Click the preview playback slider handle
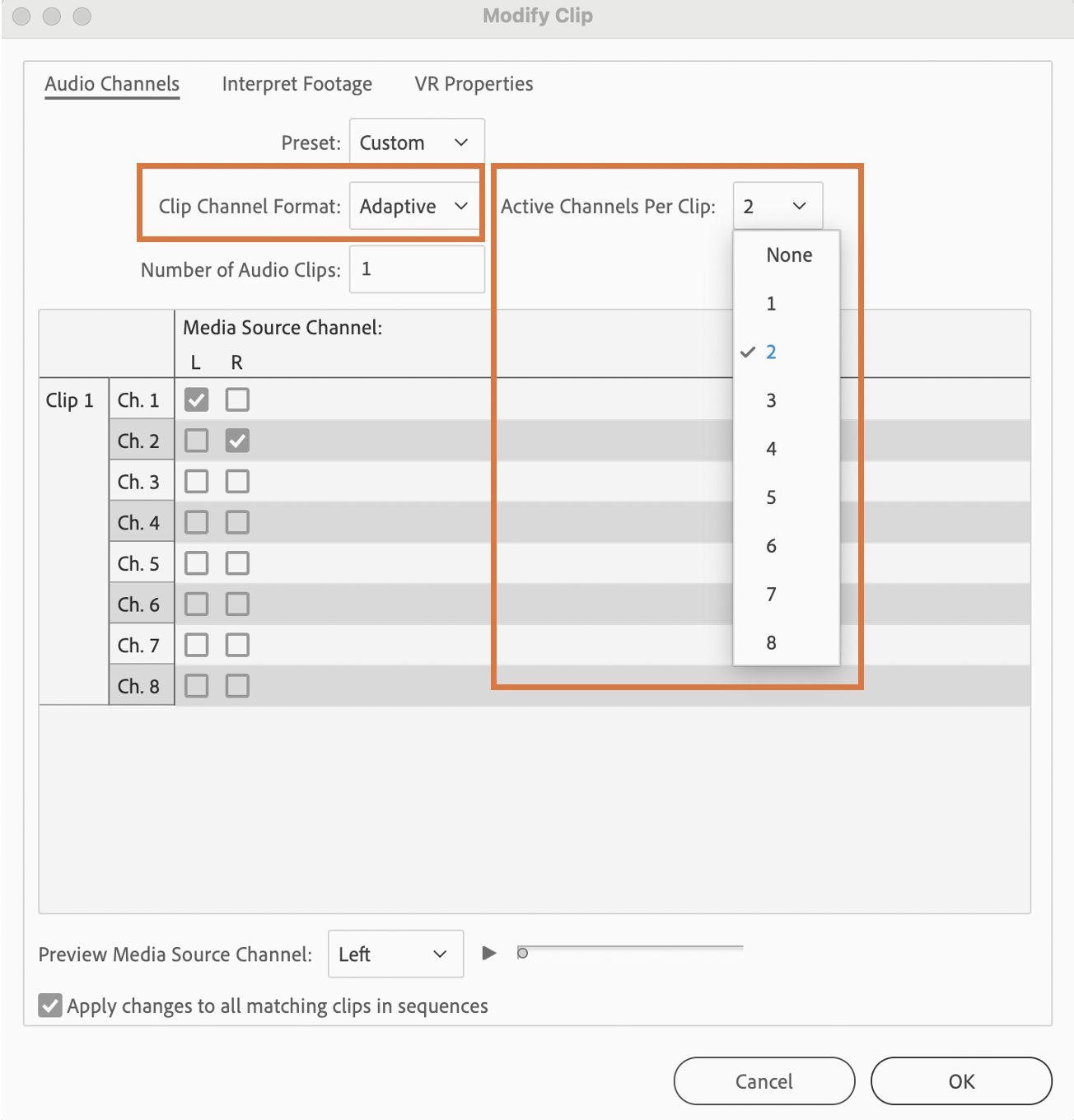This screenshot has width=1074, height=1120. tap(522, 954)
